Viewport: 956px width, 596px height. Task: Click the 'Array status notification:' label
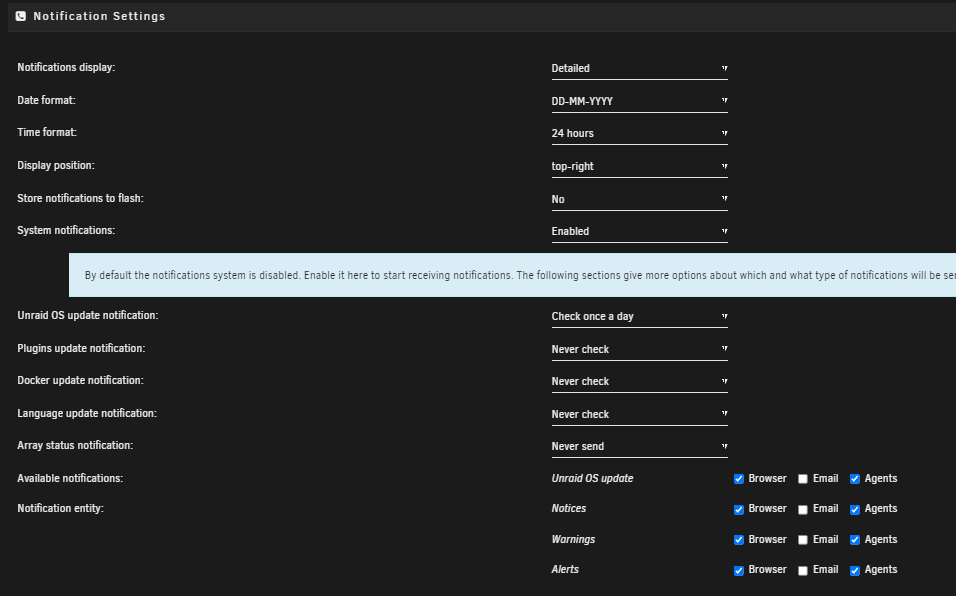pyautogui.click(x=75, y=445)
